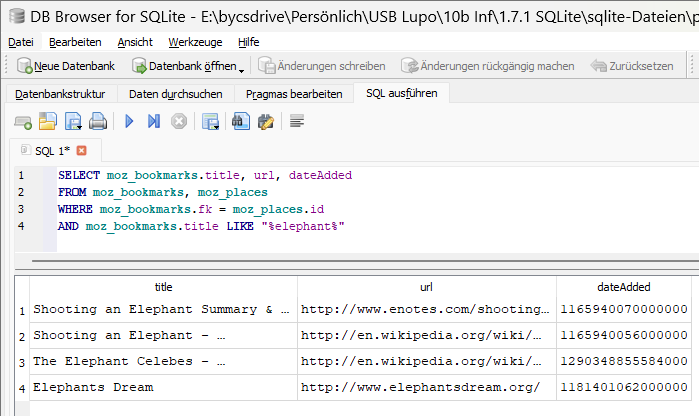Save results view icon
Image resolution: width=699 pixels, height=416 pixels.
[210, 121]
